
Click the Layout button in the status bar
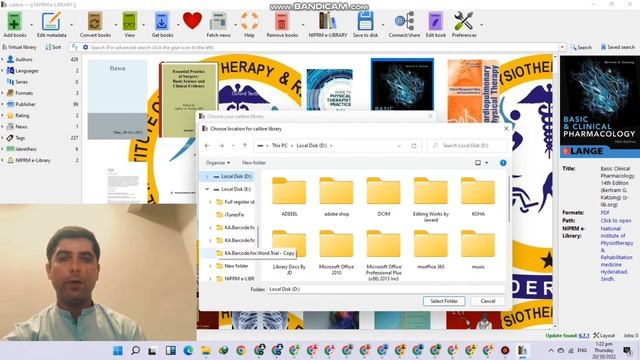pos(604,336)
